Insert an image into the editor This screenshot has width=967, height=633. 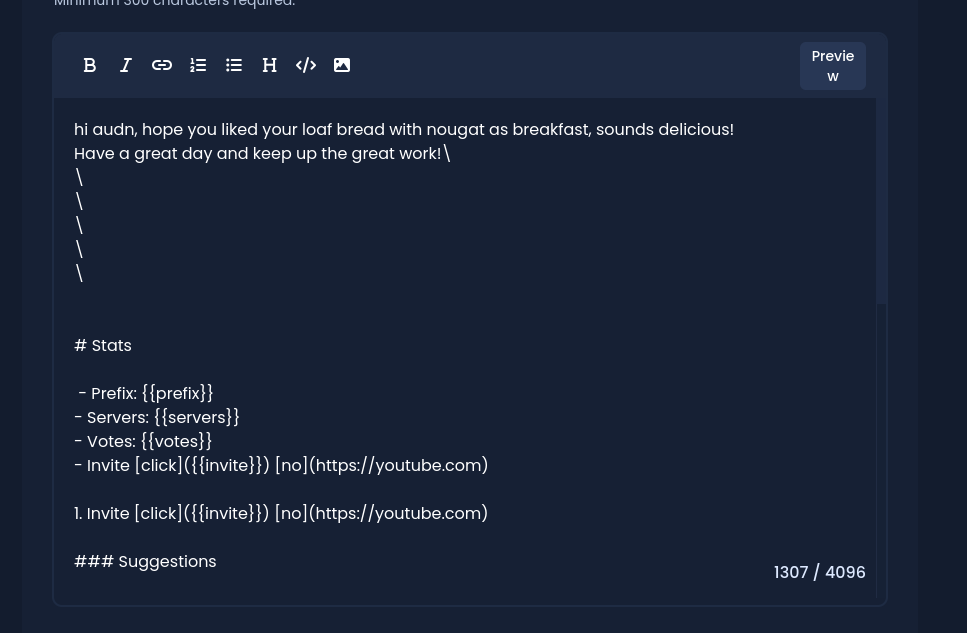342,65
